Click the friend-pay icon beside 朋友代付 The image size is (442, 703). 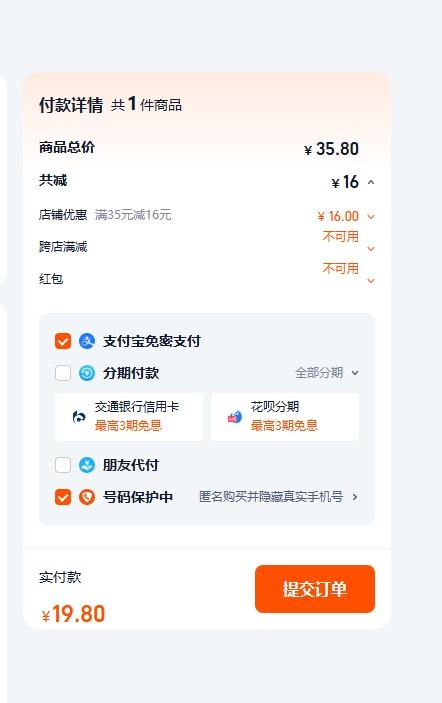pyautogui.click(x=87, y=465)
